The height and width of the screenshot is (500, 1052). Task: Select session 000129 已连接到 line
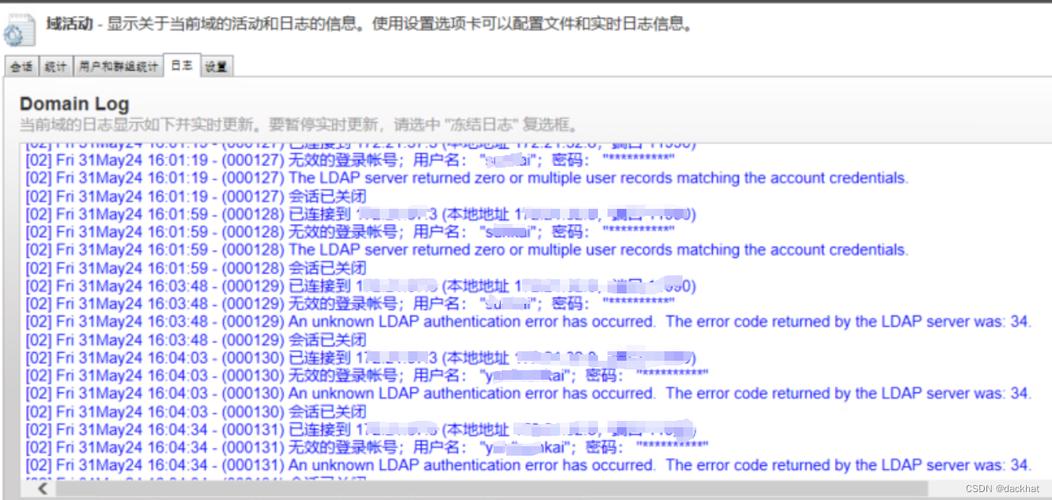361,287
